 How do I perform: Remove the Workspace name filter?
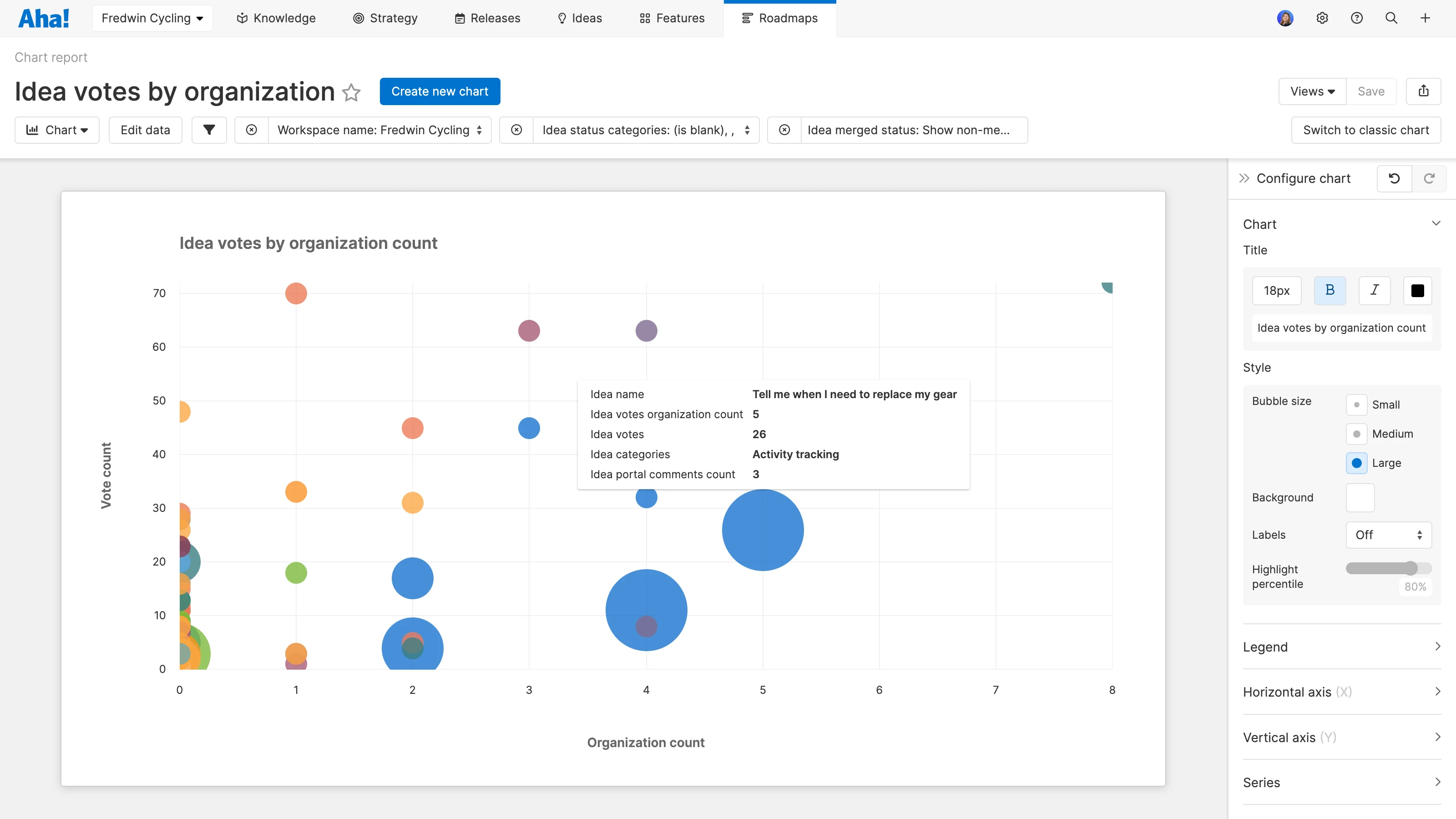tap(252, 130)
